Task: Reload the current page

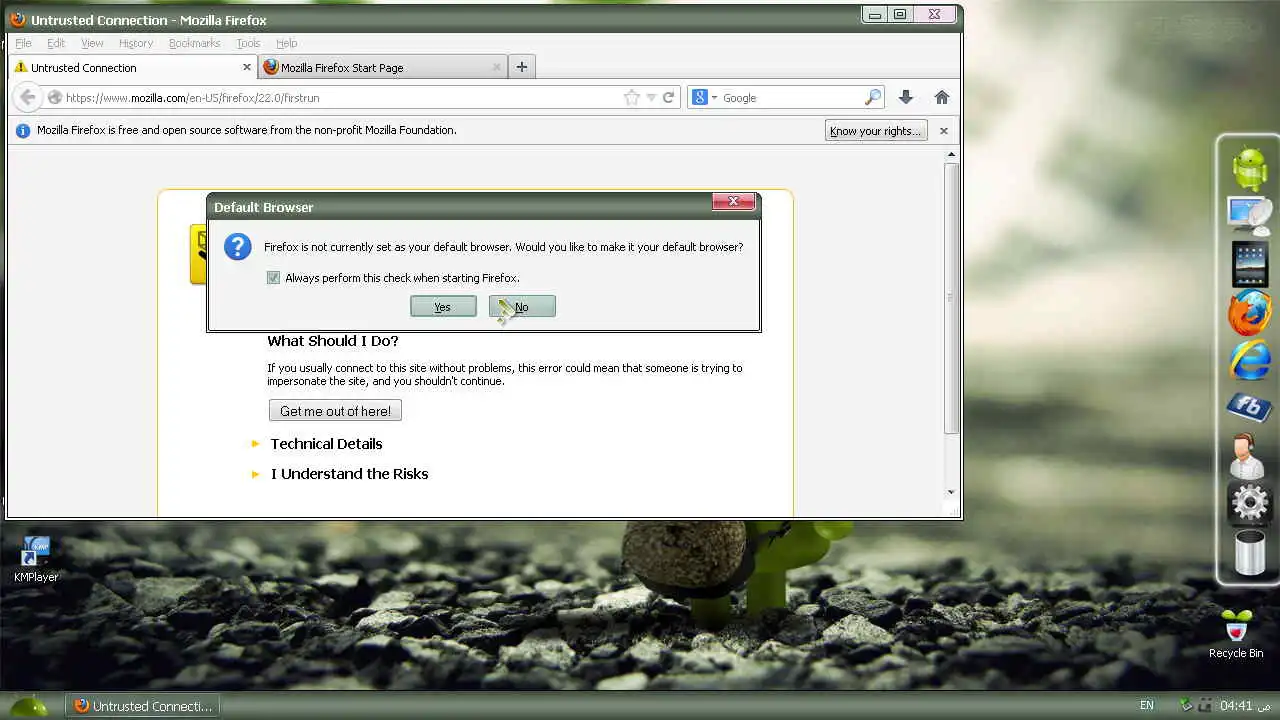Action: 669,97
